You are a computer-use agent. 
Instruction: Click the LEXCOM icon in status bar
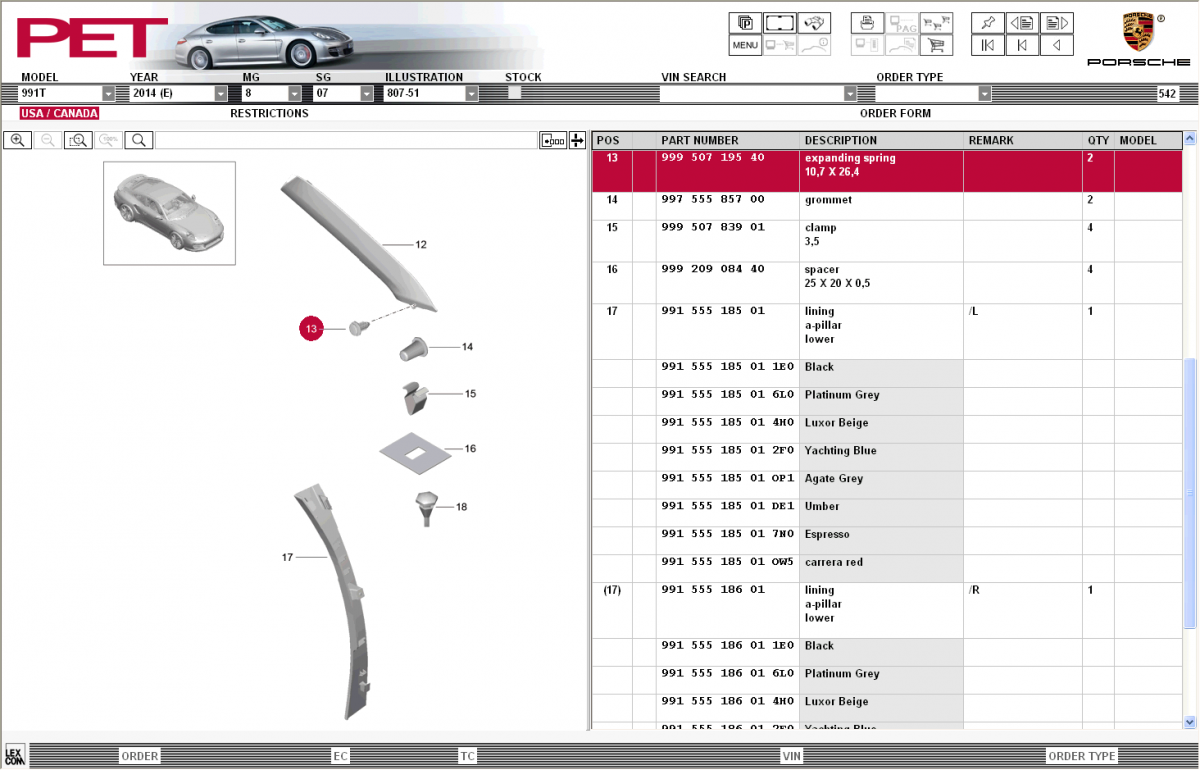(15, 755)
